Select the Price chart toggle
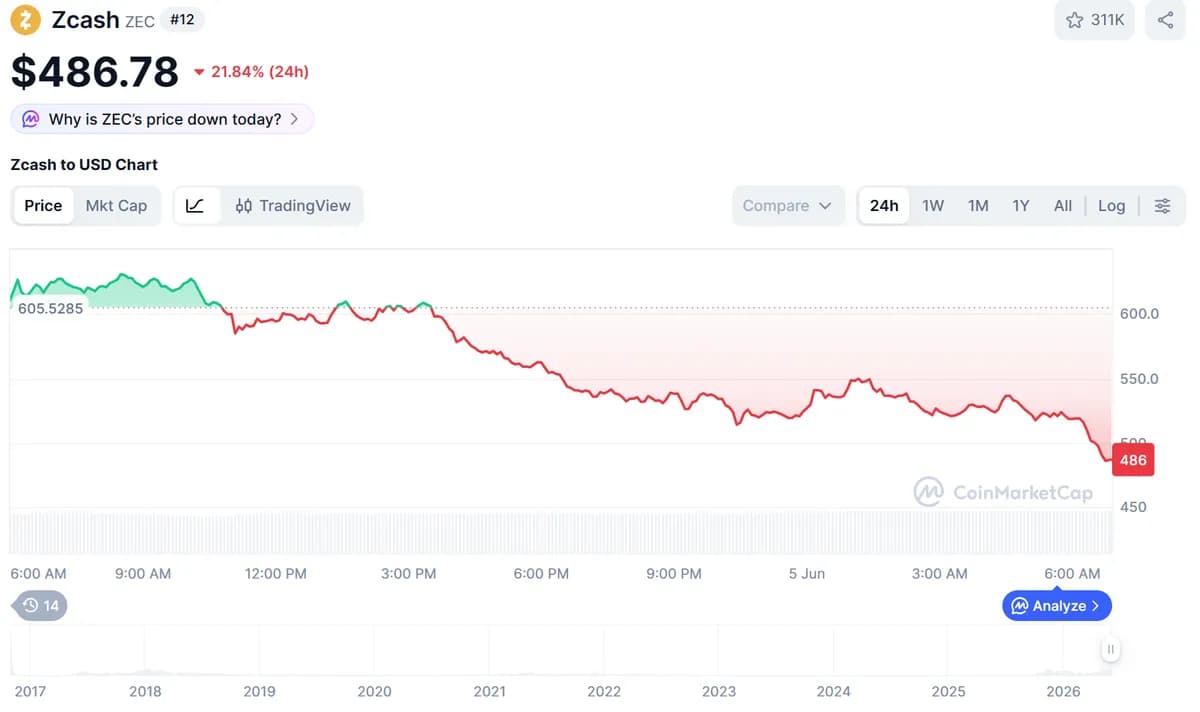The image size is (1200, 712). tap(43, 206)
